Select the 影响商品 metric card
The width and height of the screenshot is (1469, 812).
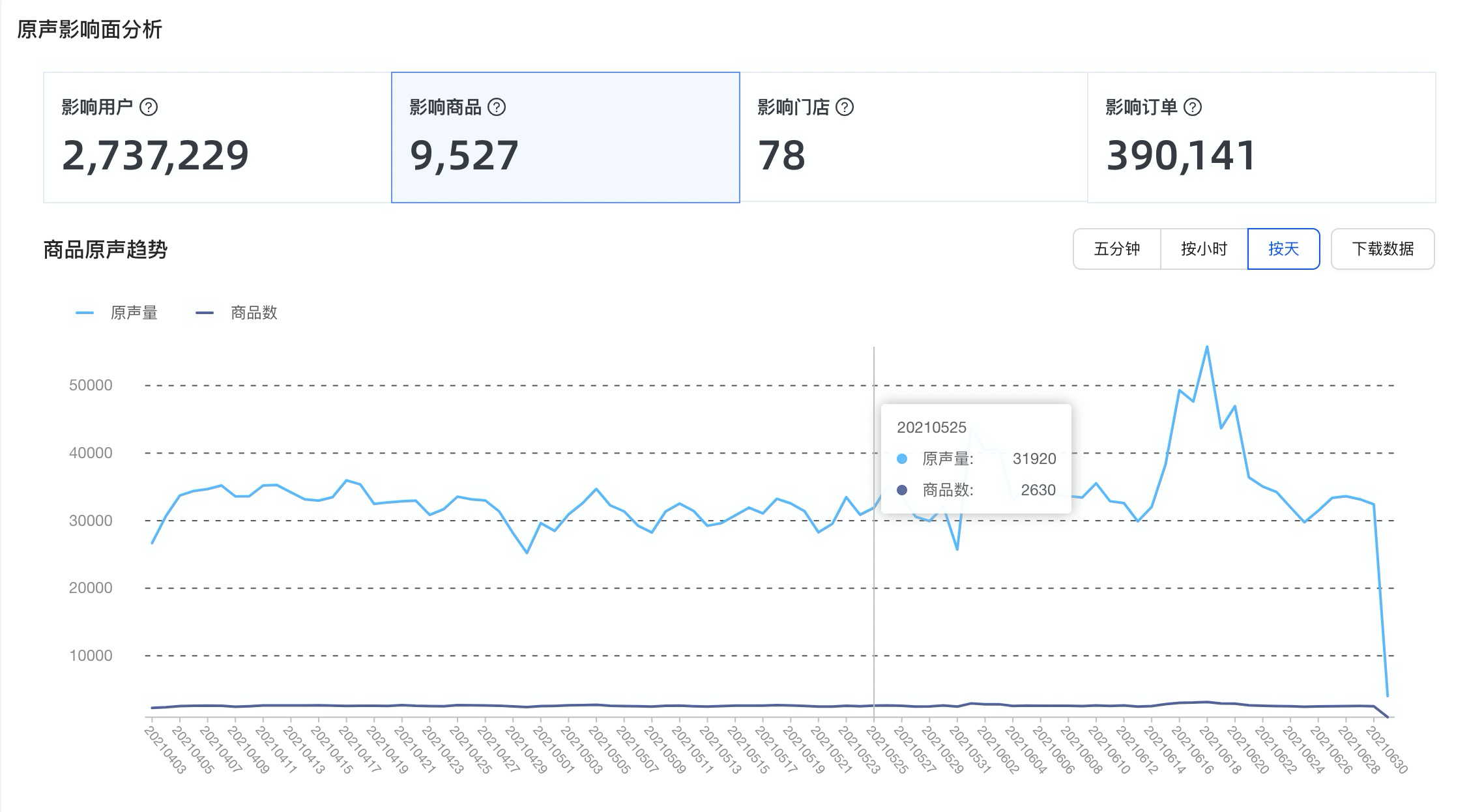pos(566,138)
